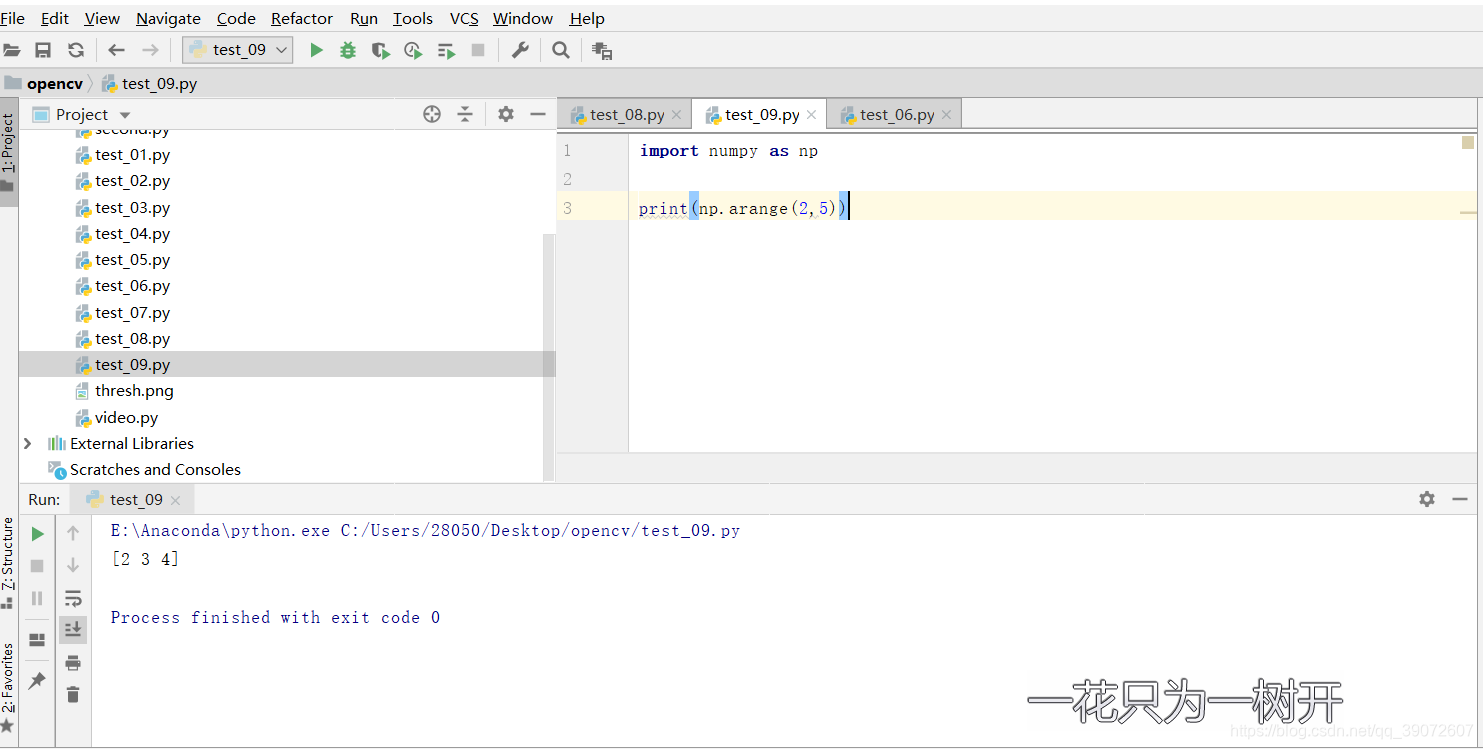
Task: Open Search Everywhere magnifier icon
Action: (x=561, y=50)
